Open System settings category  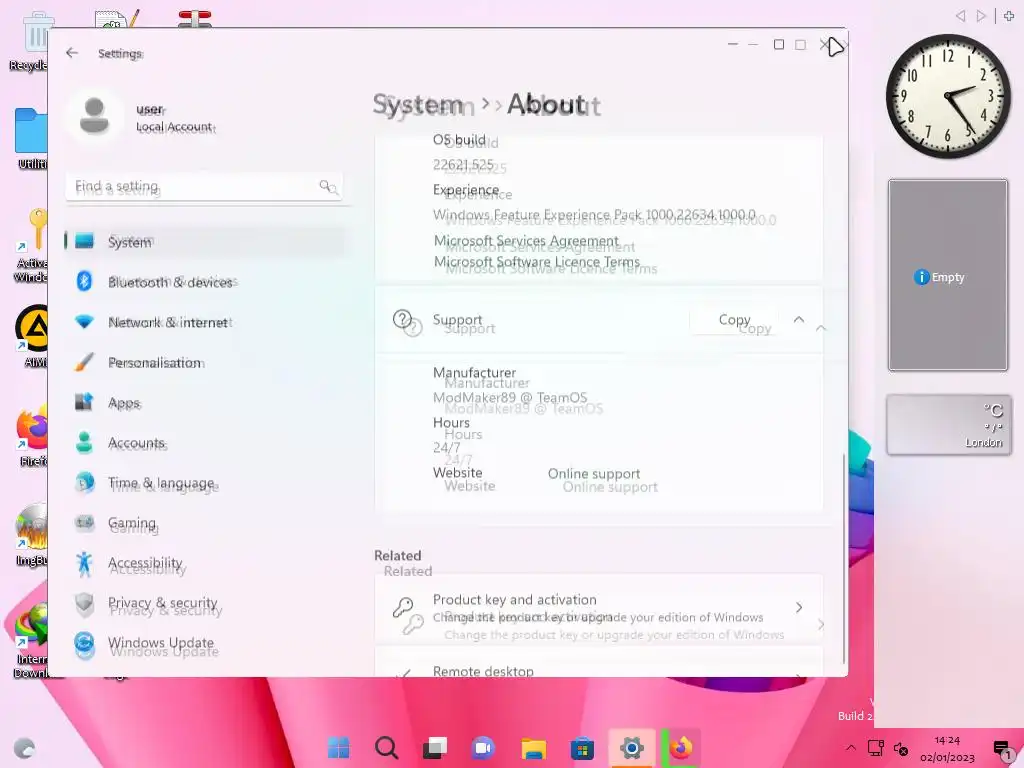(204, 242)
